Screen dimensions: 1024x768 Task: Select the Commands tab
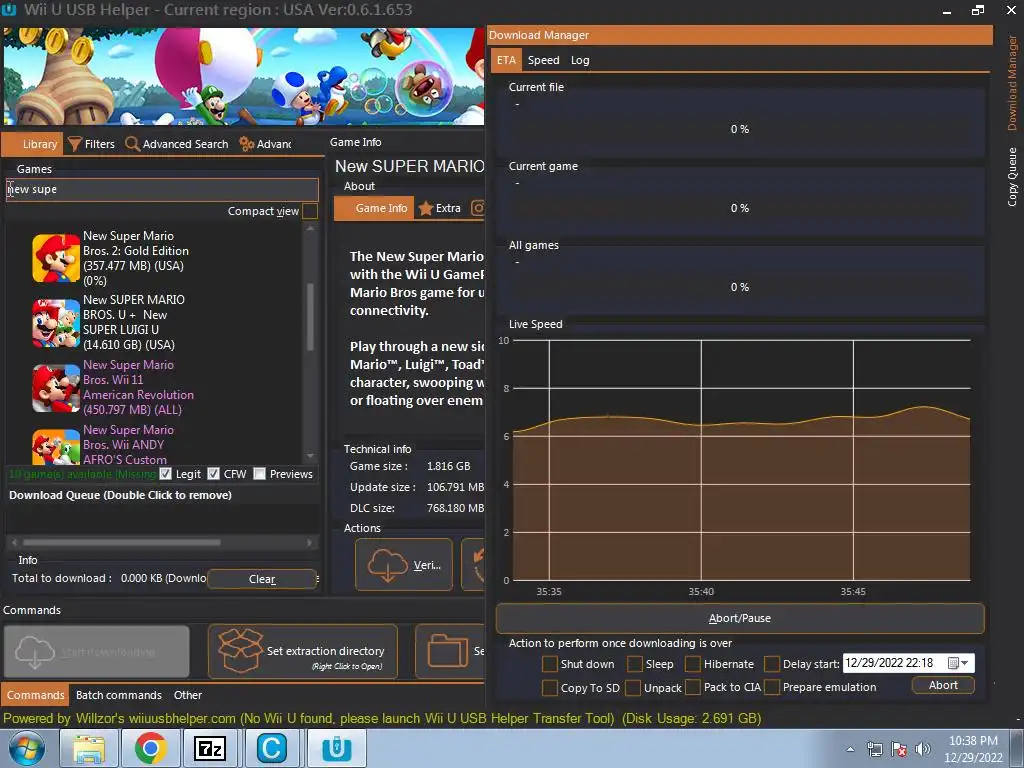[x=35, y=695]
